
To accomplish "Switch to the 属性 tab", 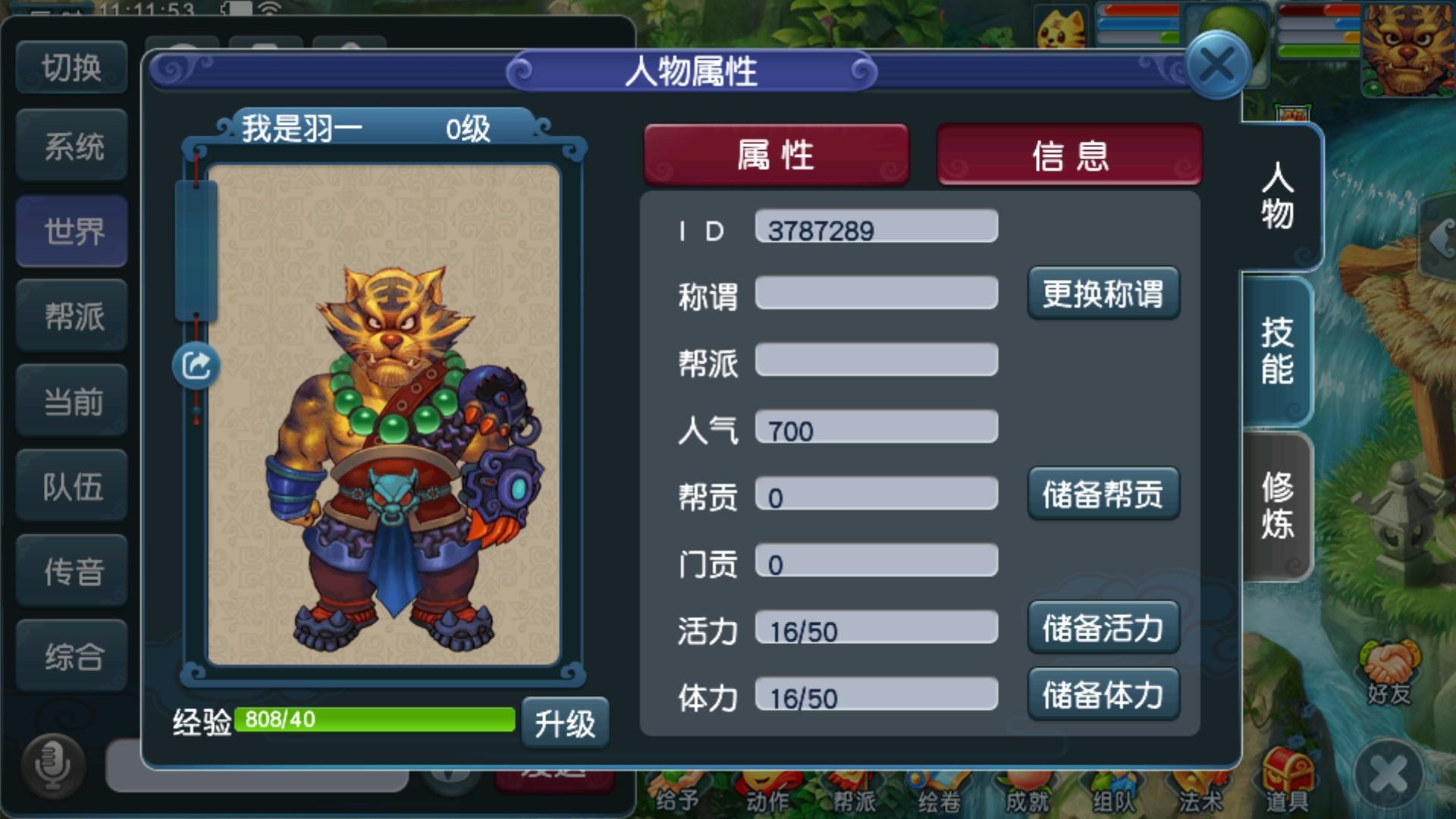I will pos(776,155).
